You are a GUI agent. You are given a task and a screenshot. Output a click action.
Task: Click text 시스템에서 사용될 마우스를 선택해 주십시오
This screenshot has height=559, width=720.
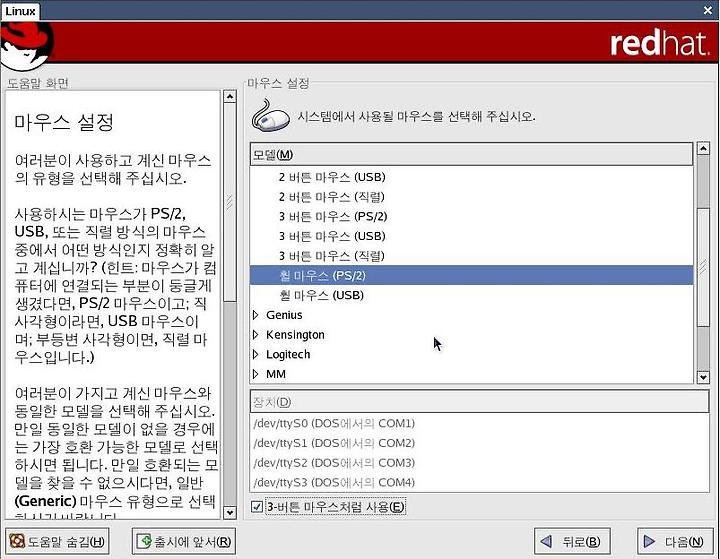coord(416,116)
